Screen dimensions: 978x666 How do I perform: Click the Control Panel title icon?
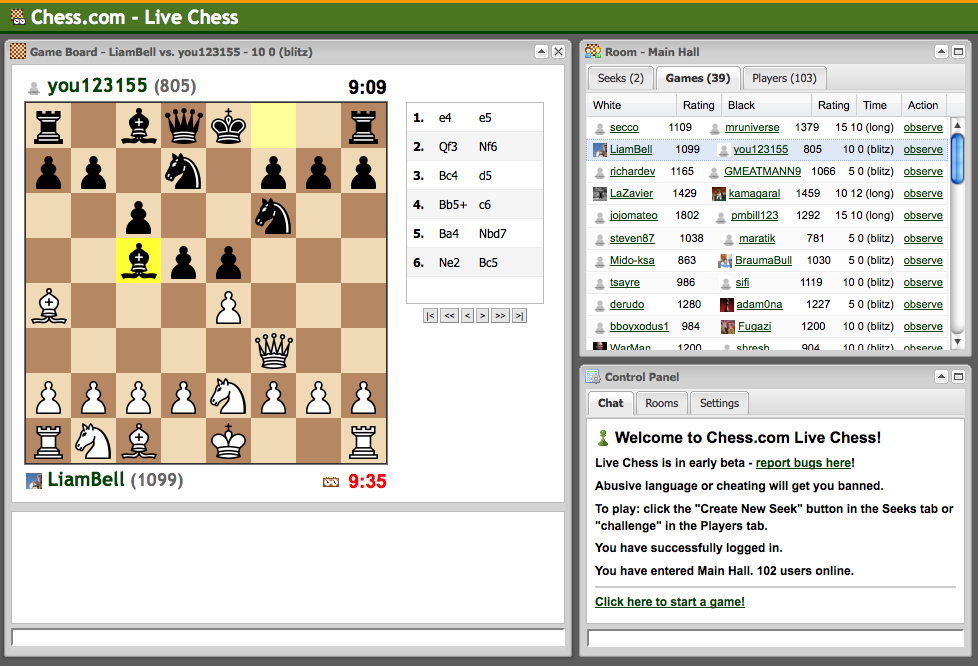point(593,377)
